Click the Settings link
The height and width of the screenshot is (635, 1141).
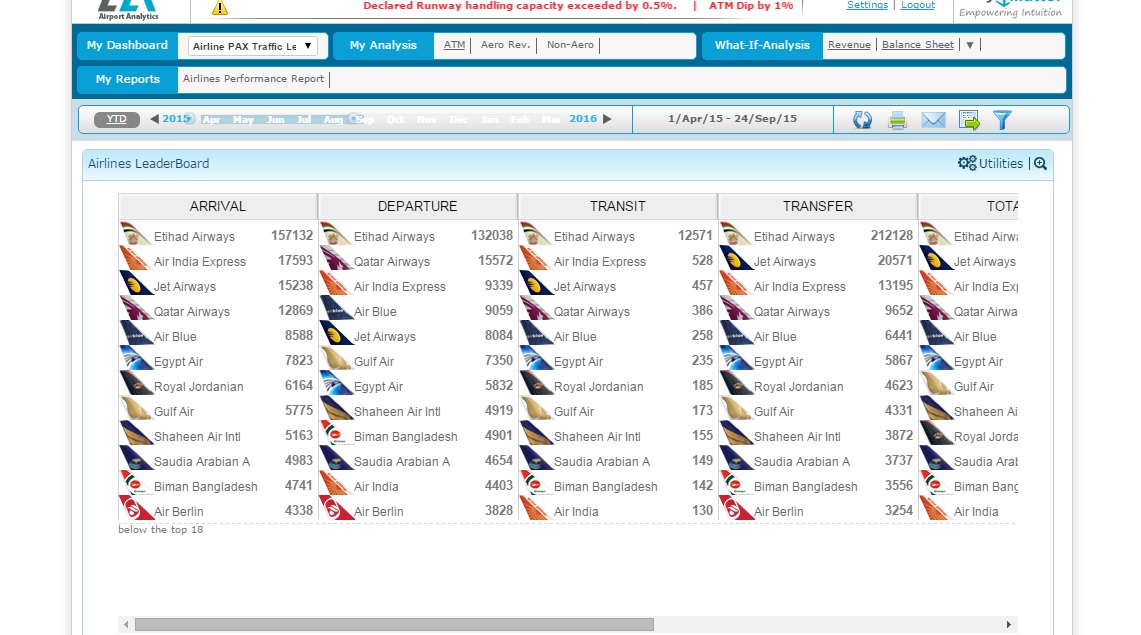click(x=867, y=5)
